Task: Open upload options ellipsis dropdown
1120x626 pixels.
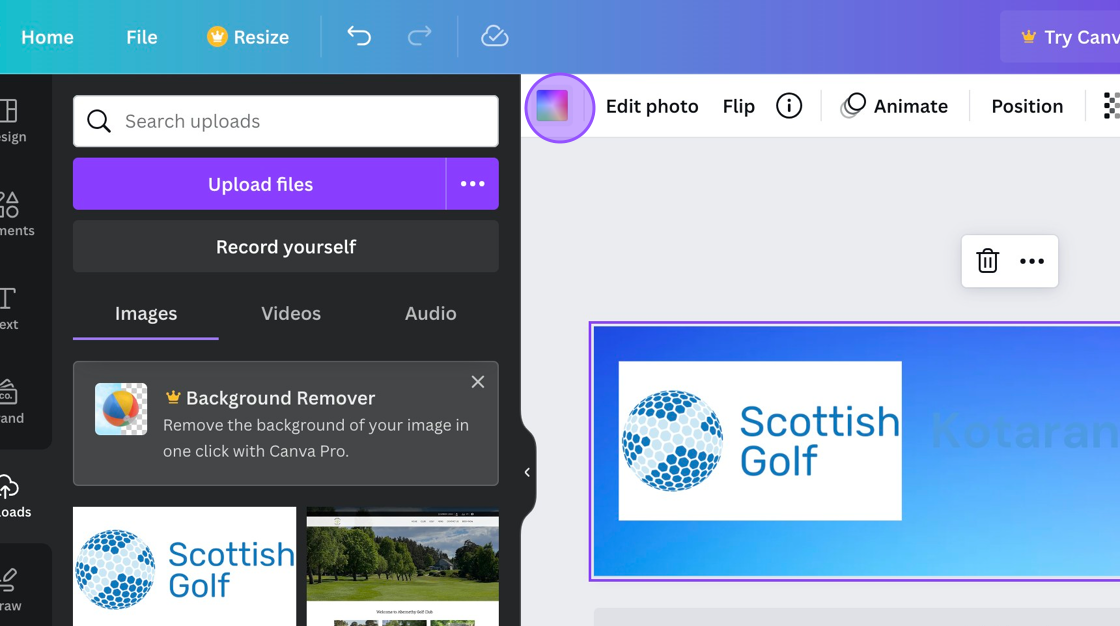Action: pos(472,184)
